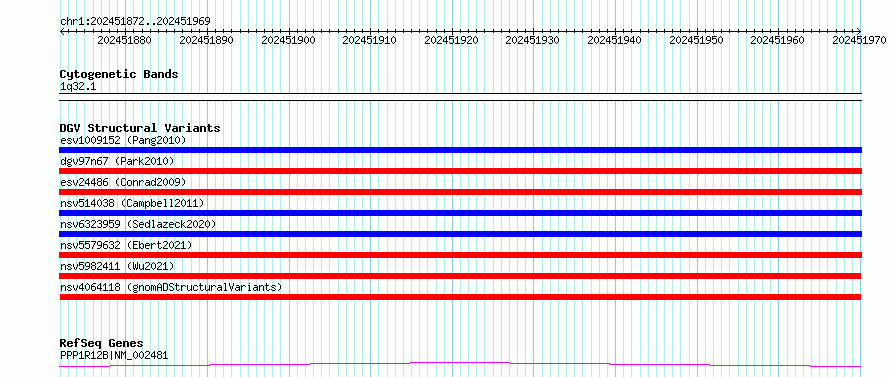Screen dimensions: 890x377
Task: Click the red bar for nsv4064118
Action: (460, 297)
